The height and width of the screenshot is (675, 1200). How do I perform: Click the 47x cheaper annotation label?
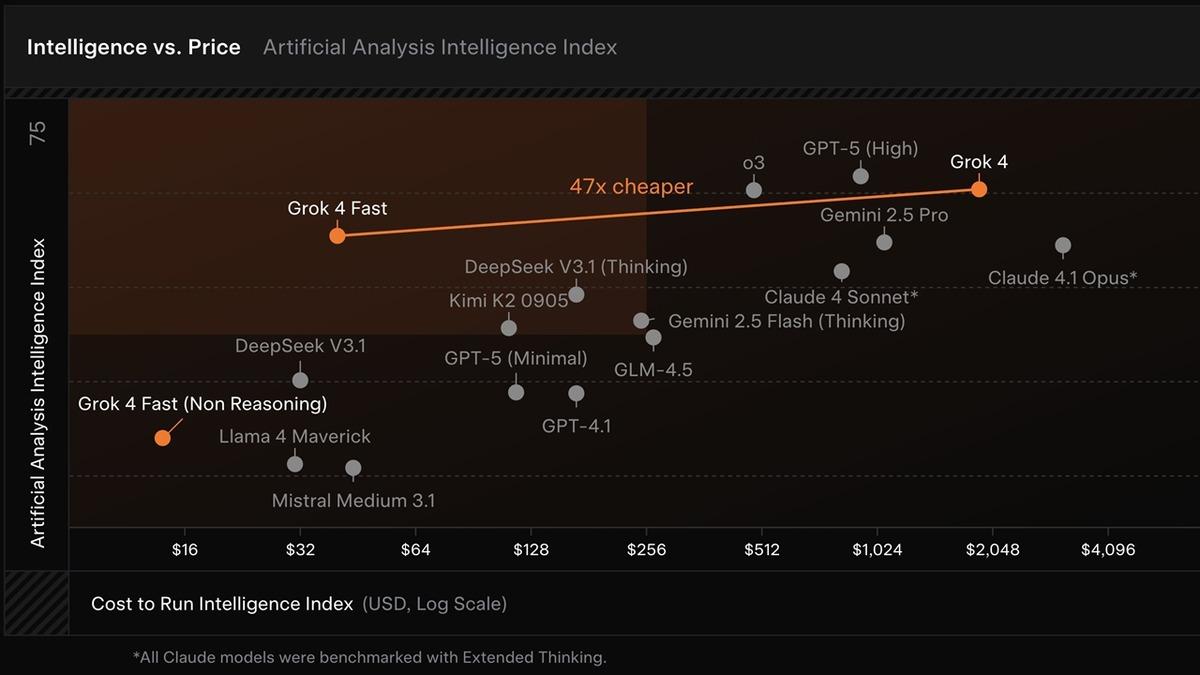pos(631,187)
